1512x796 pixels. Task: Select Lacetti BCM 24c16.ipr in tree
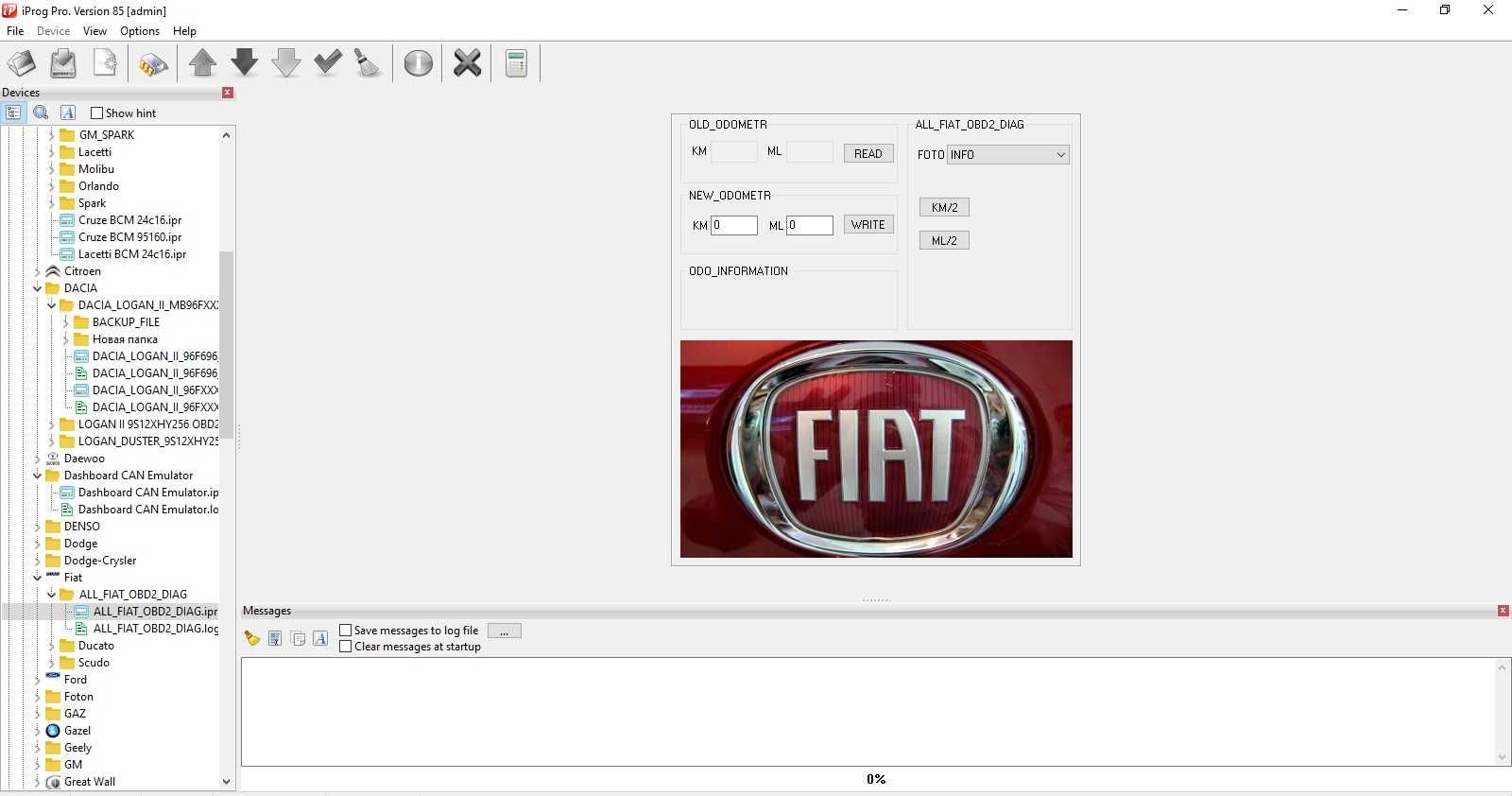point(132,254)
